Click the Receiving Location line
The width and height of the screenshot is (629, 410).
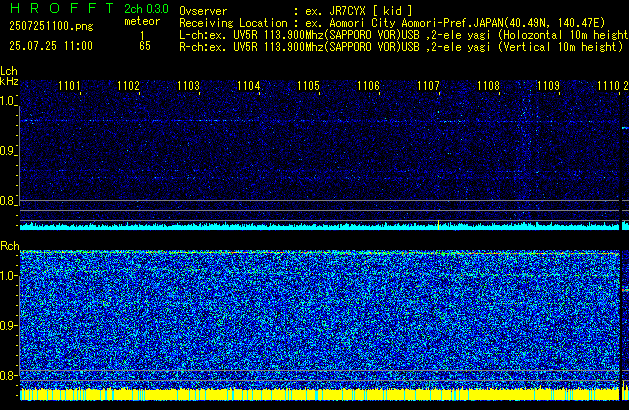[x=392, y=23]
